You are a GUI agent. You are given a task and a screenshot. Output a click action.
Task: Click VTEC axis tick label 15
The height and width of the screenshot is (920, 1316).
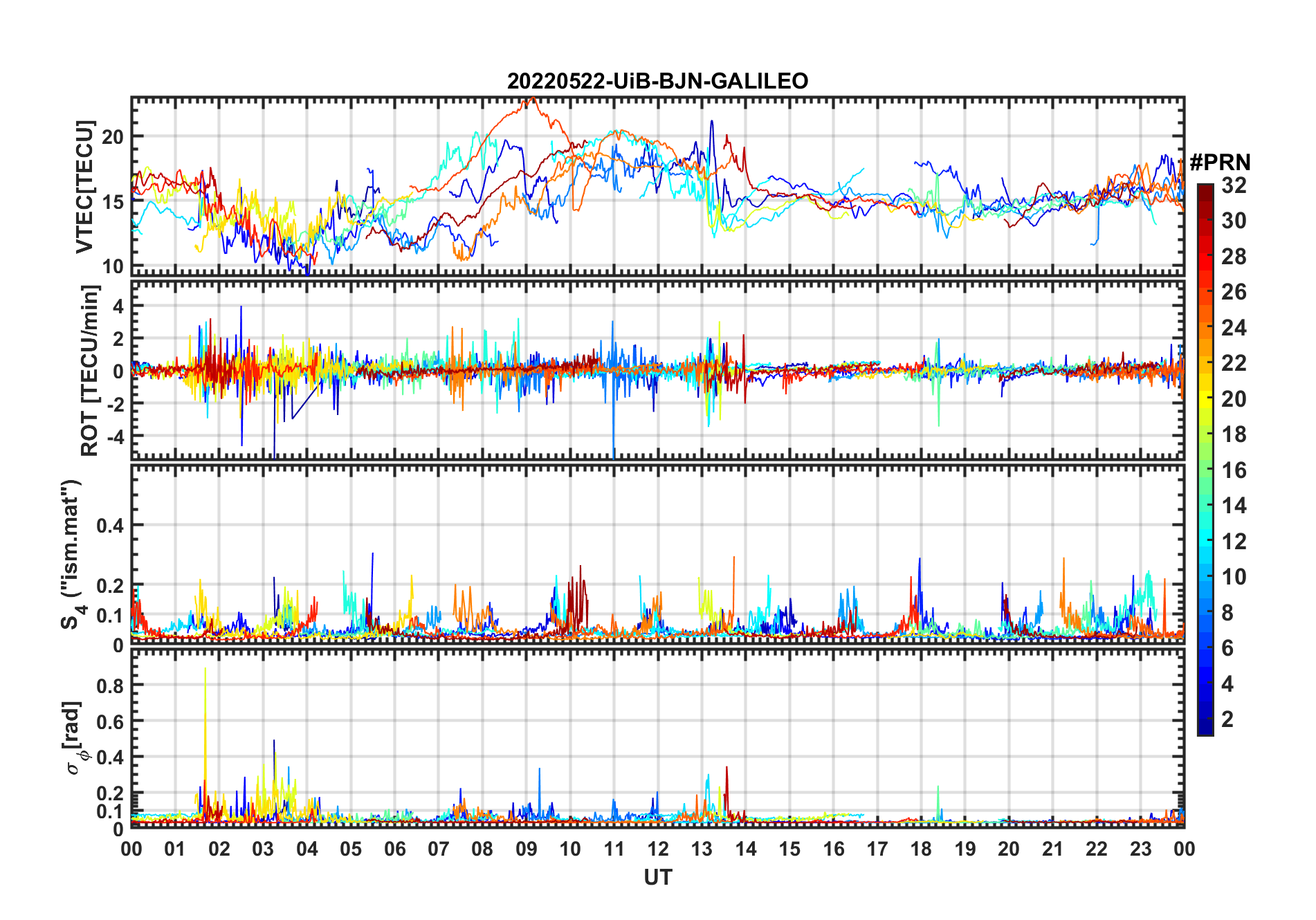113,202
